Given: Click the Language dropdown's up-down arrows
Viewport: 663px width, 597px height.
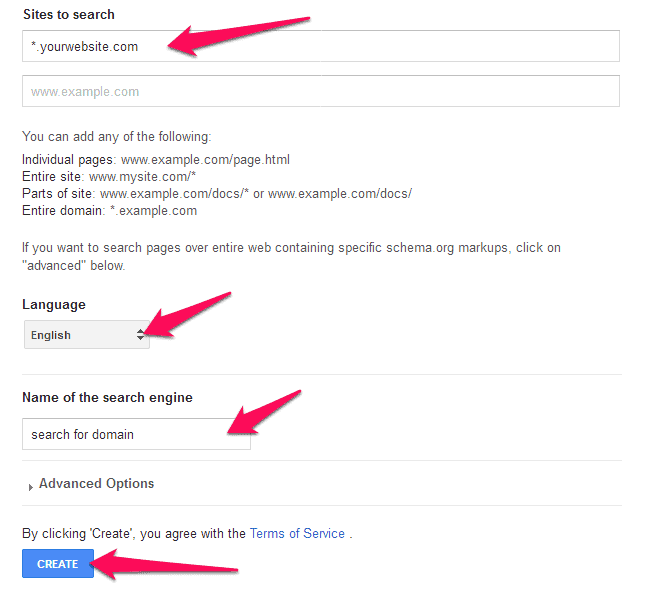Looking at the screenshot, I should point(141,336).
